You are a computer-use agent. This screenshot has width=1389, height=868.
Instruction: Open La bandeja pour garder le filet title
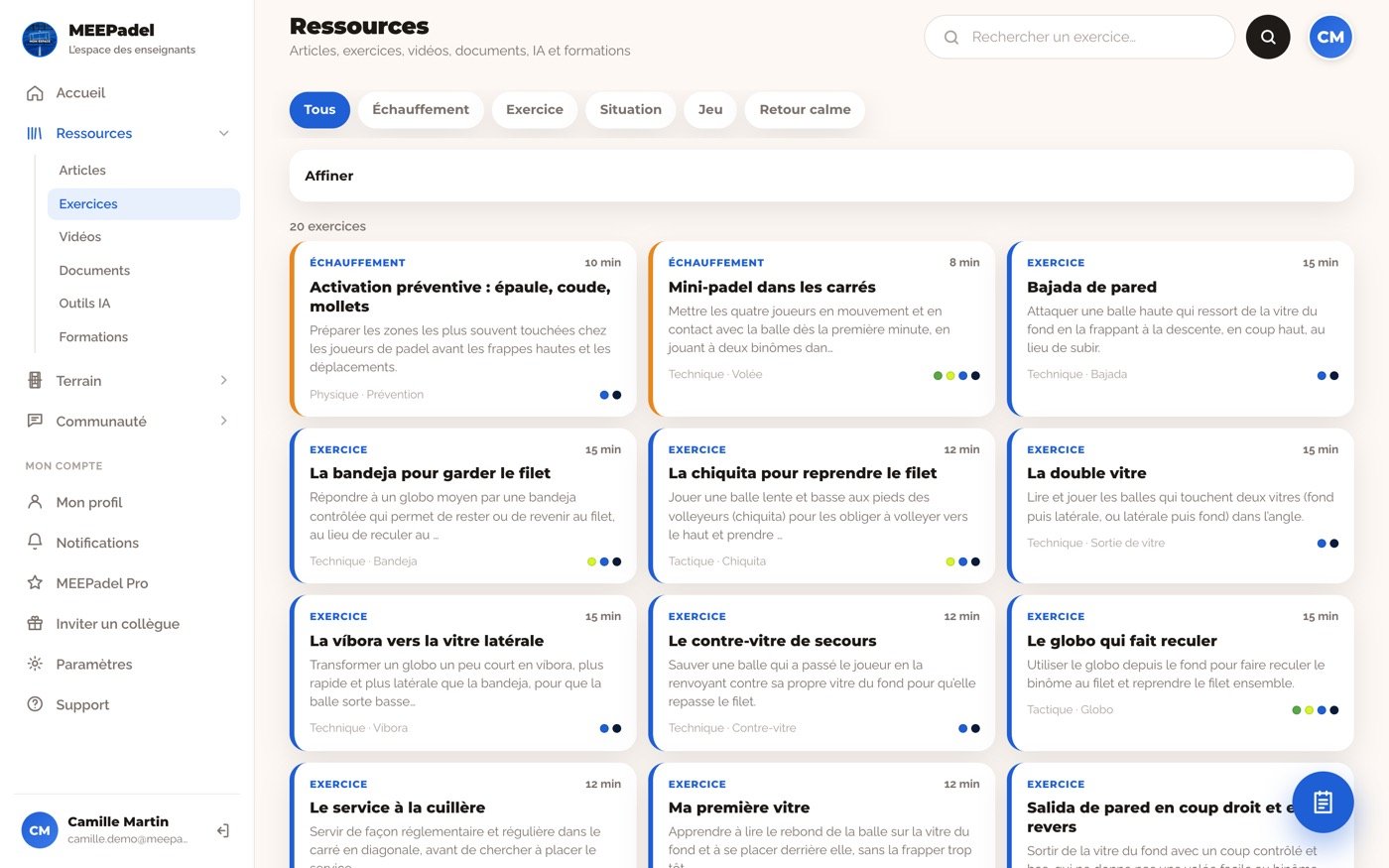[x=430, y=473]
